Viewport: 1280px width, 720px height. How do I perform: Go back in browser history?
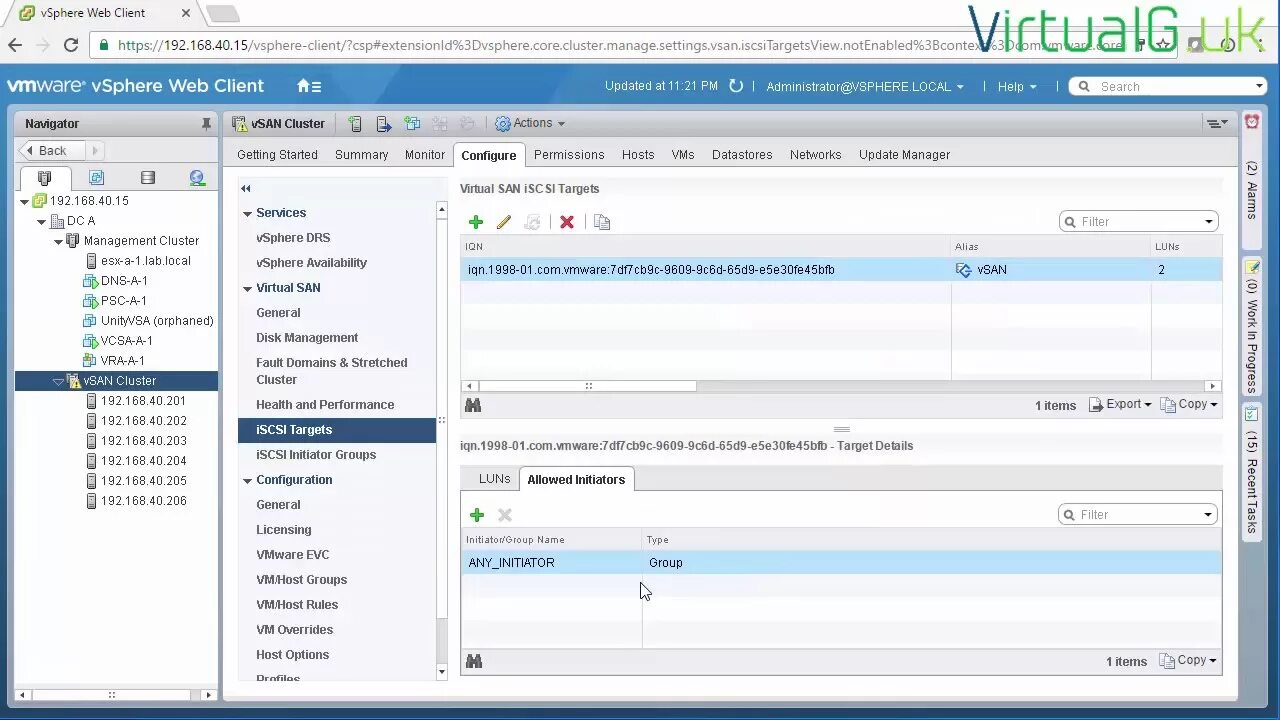(x=14, y=45)
